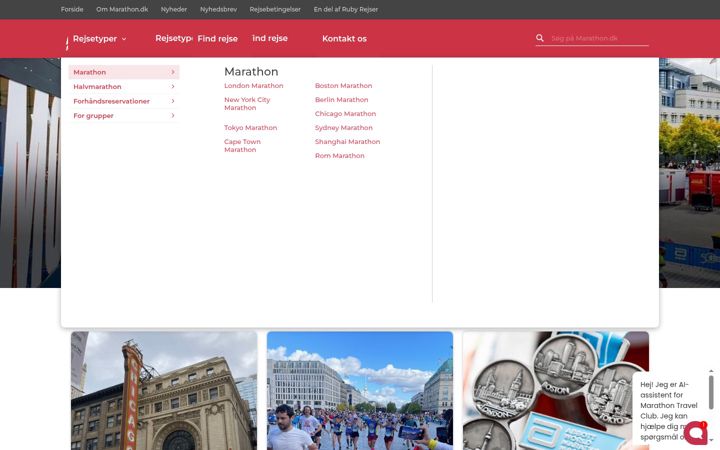720x450 pixels.
Task: Open En del af Ruby Rejser link
Action: pyautogui.click(x=346, y=9)
